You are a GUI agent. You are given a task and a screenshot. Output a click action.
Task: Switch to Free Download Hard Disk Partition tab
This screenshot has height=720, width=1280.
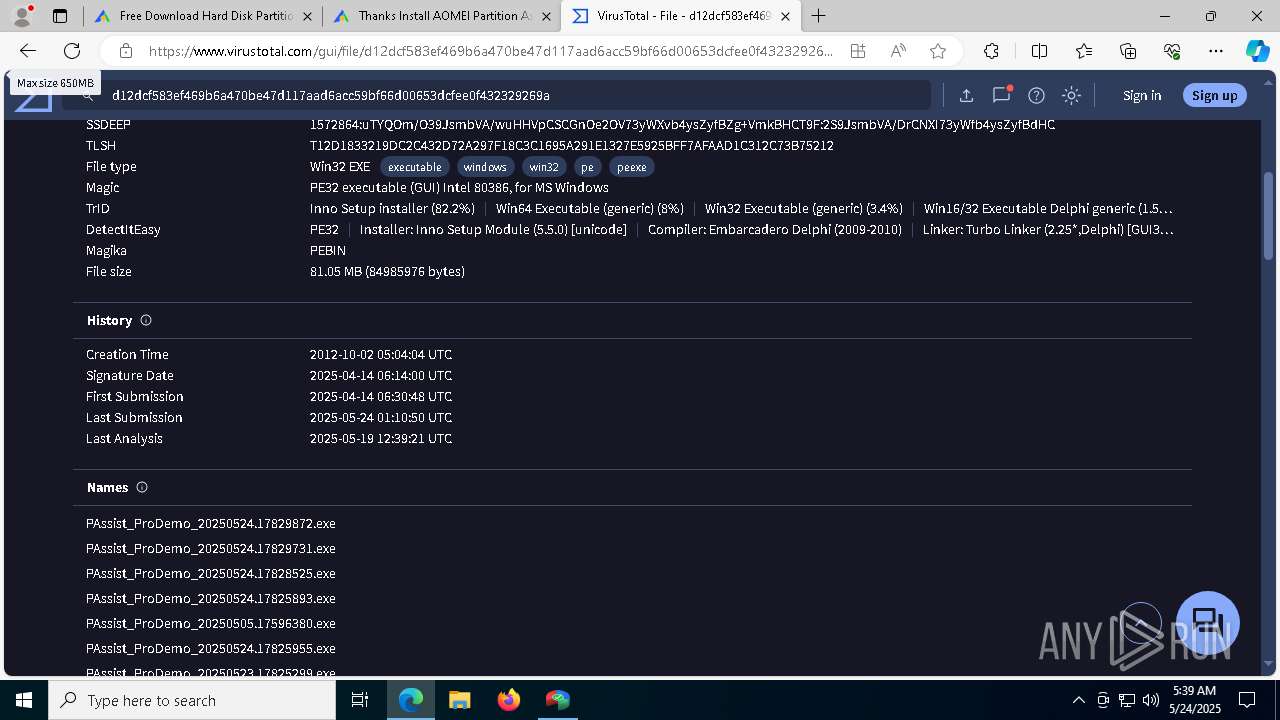click(204, 16)
